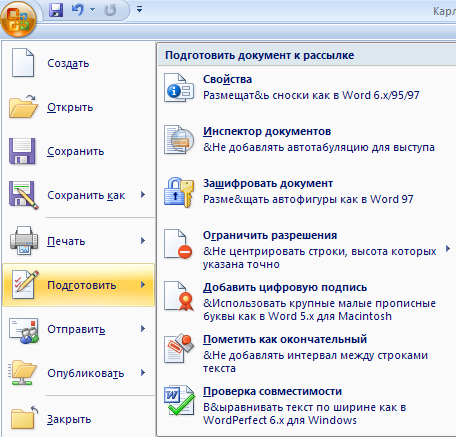Viewport: 456px width, 437px height.
Task: Select the Открыть menu item
Action: [x=79, y=107]
